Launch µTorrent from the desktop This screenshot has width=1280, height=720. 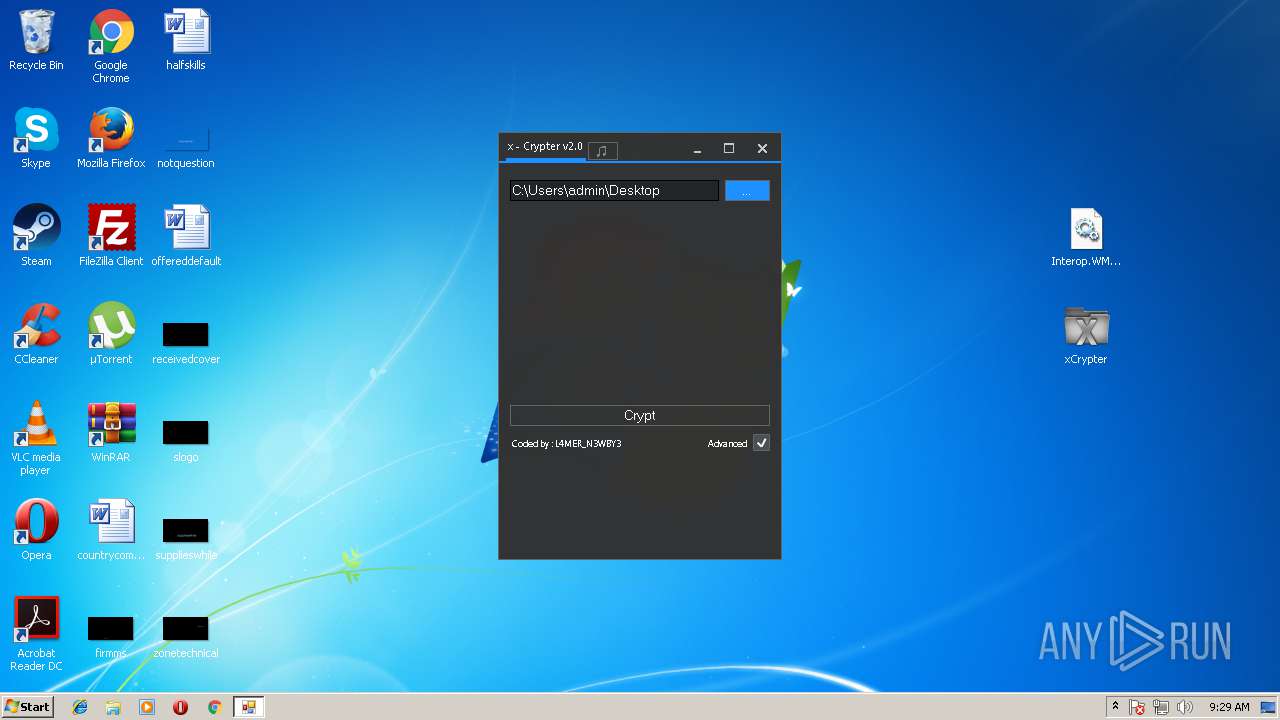[111, 335]
